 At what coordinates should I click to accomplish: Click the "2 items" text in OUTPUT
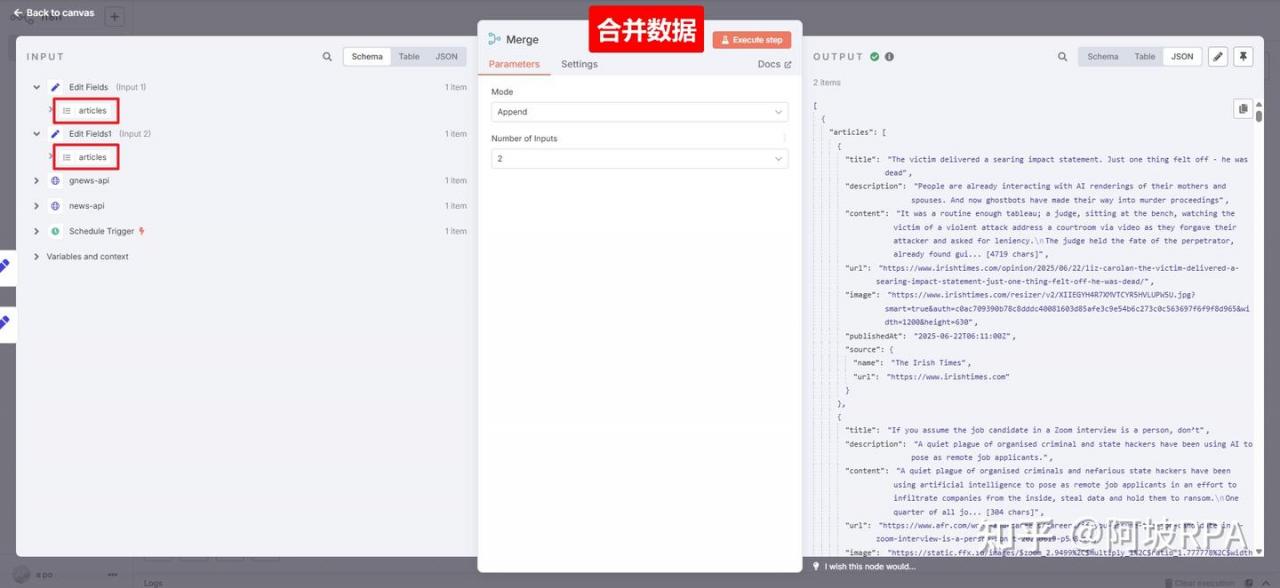[827, 83]
